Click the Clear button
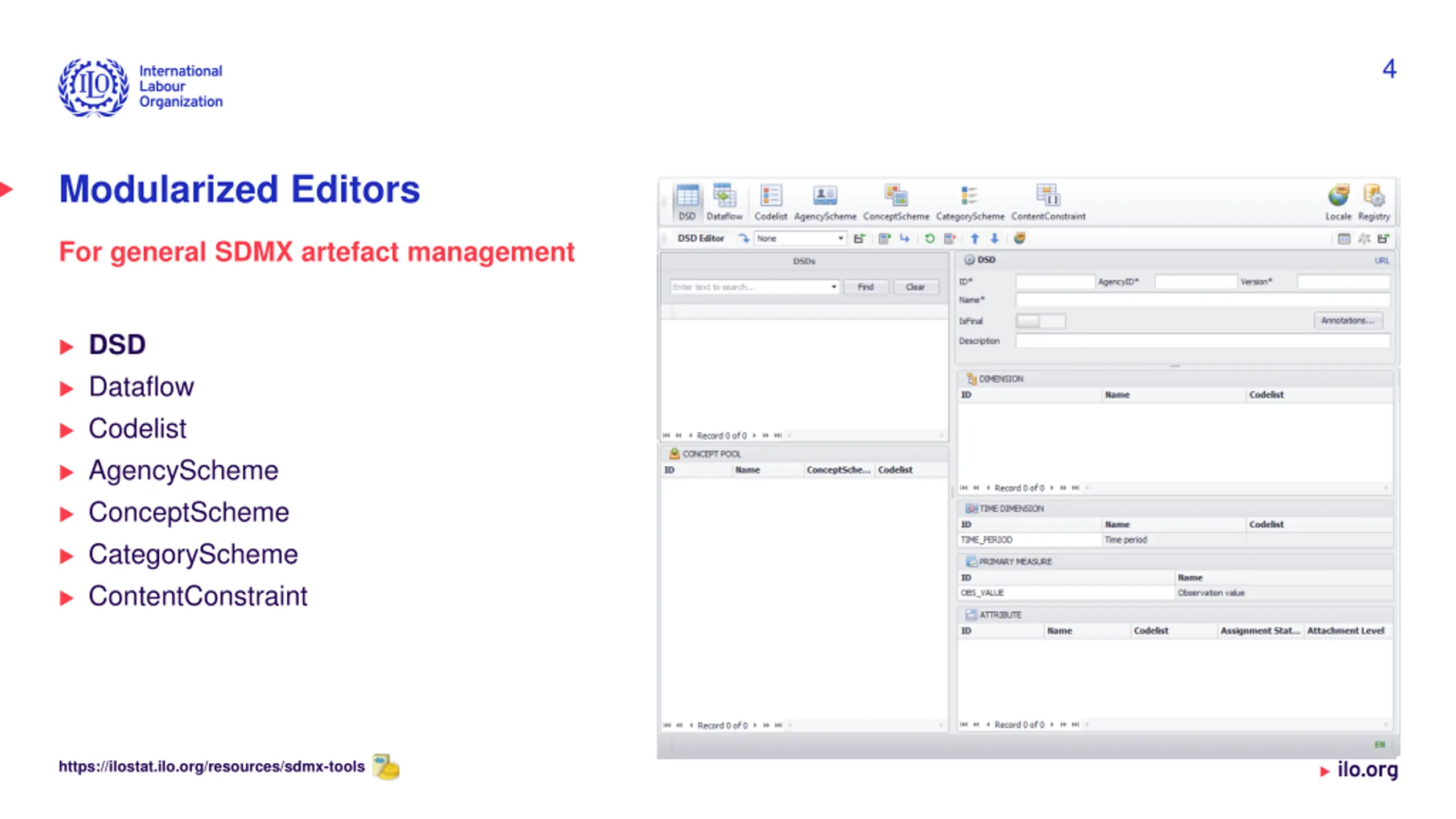 (915, 287)
